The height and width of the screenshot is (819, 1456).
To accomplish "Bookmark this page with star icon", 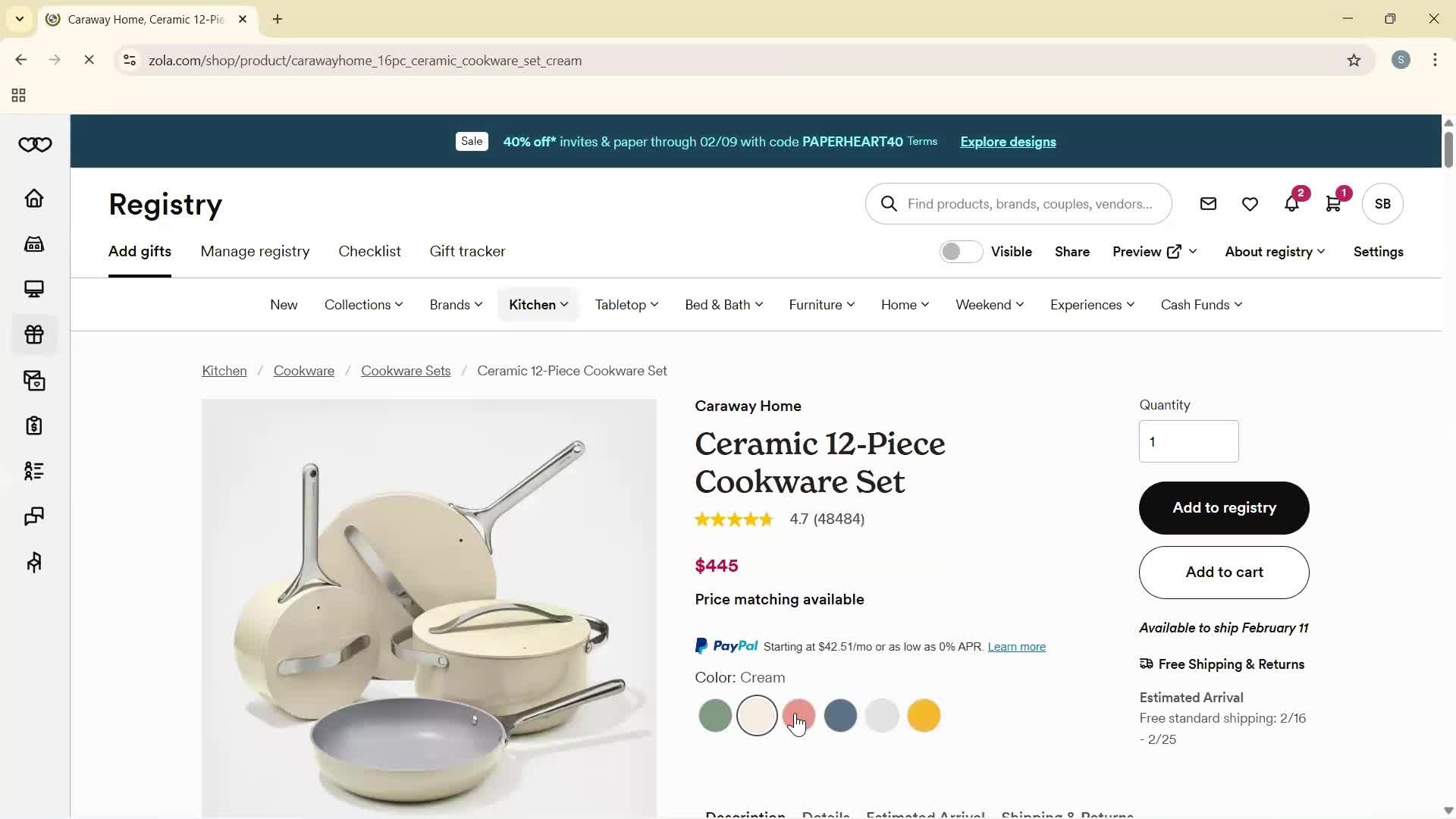I will pos(1354,60).
